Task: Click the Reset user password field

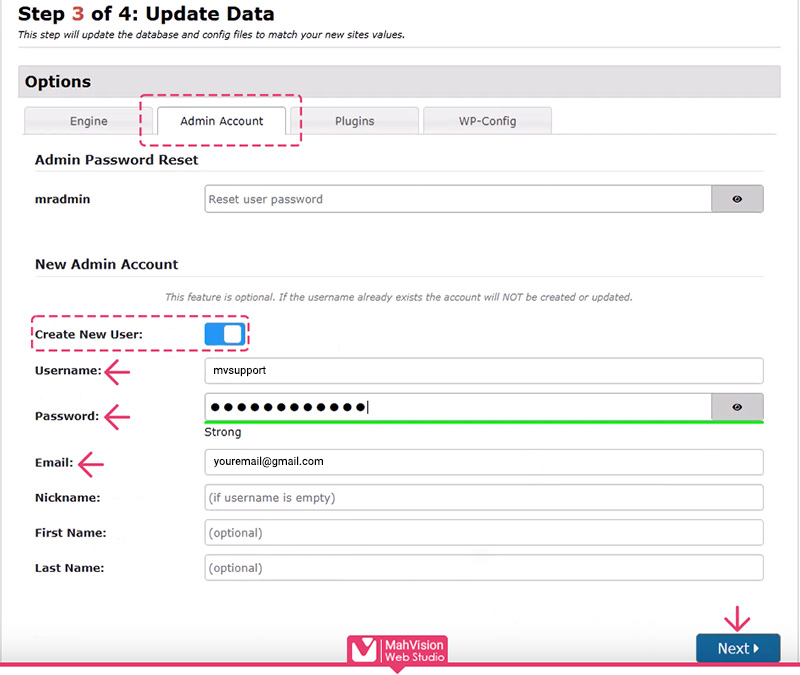Action: click(457, 199)
